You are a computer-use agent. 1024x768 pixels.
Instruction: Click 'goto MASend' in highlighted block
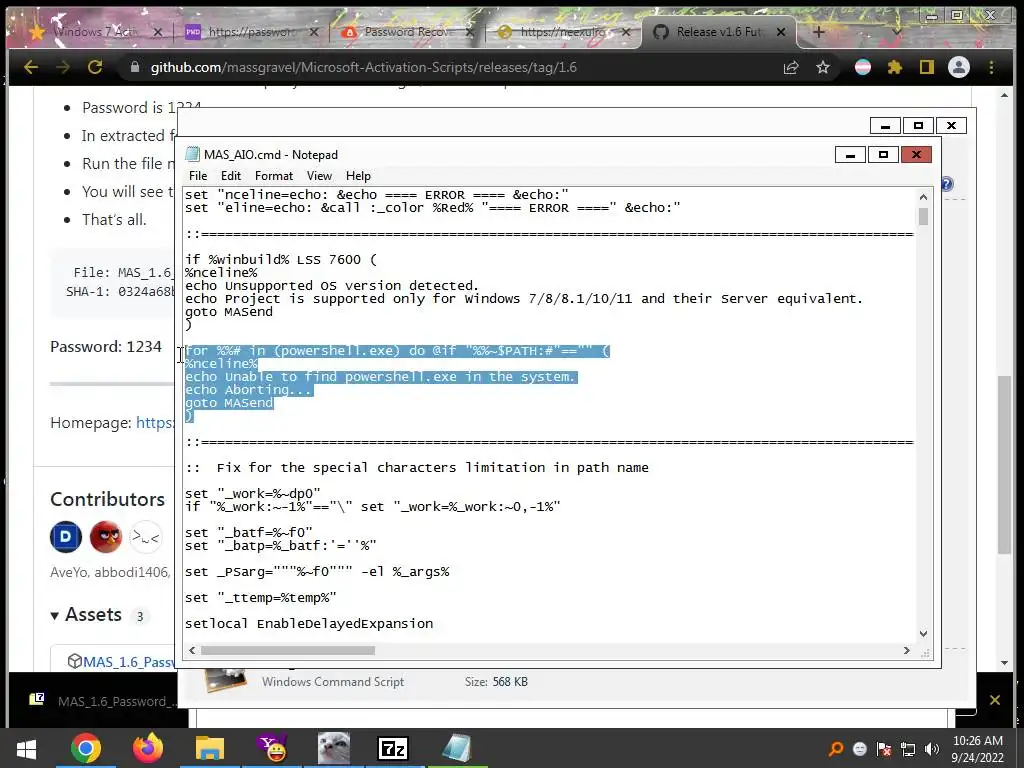coord(229,403)
